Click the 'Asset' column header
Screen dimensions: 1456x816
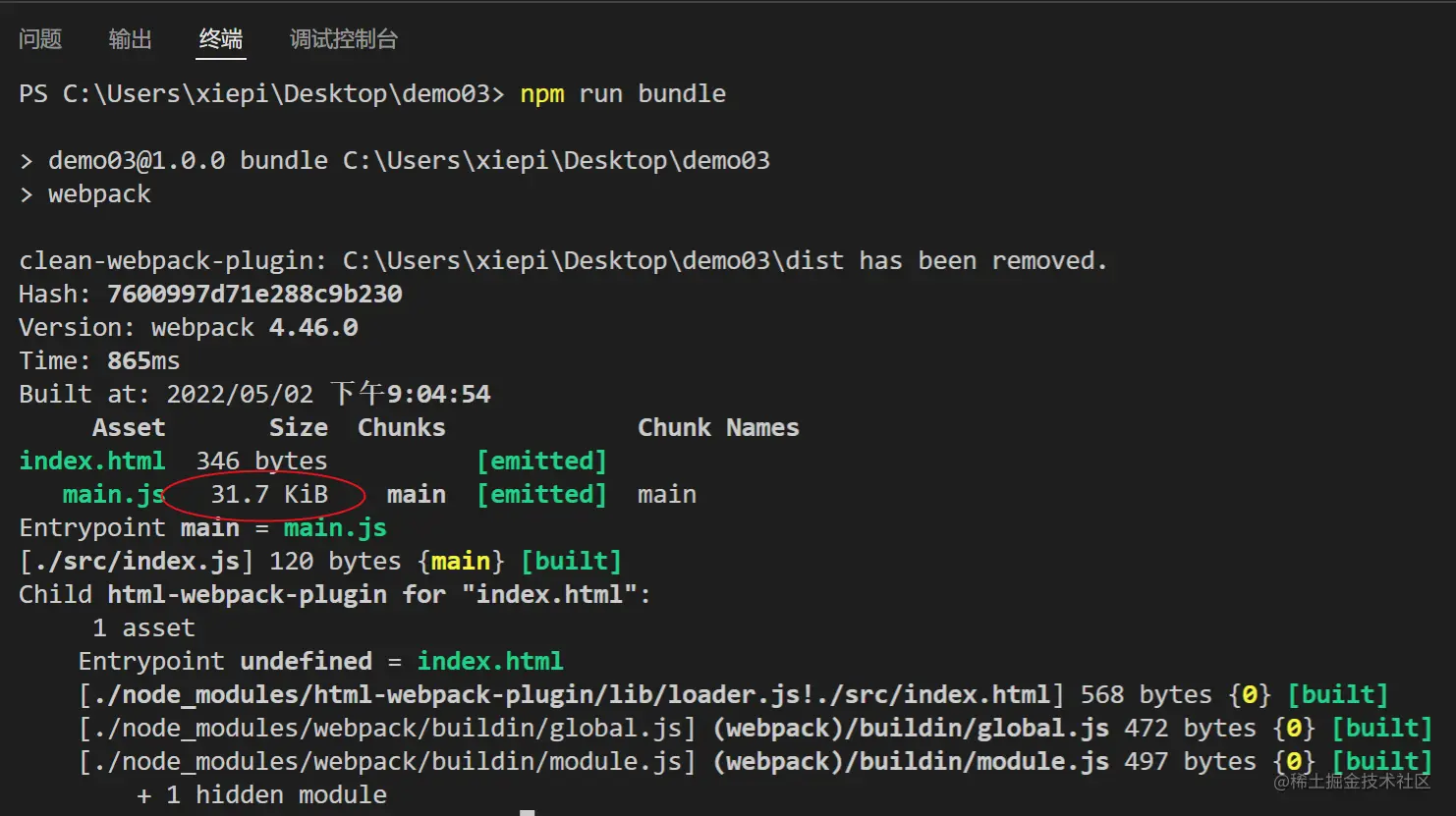click(129, 428)
